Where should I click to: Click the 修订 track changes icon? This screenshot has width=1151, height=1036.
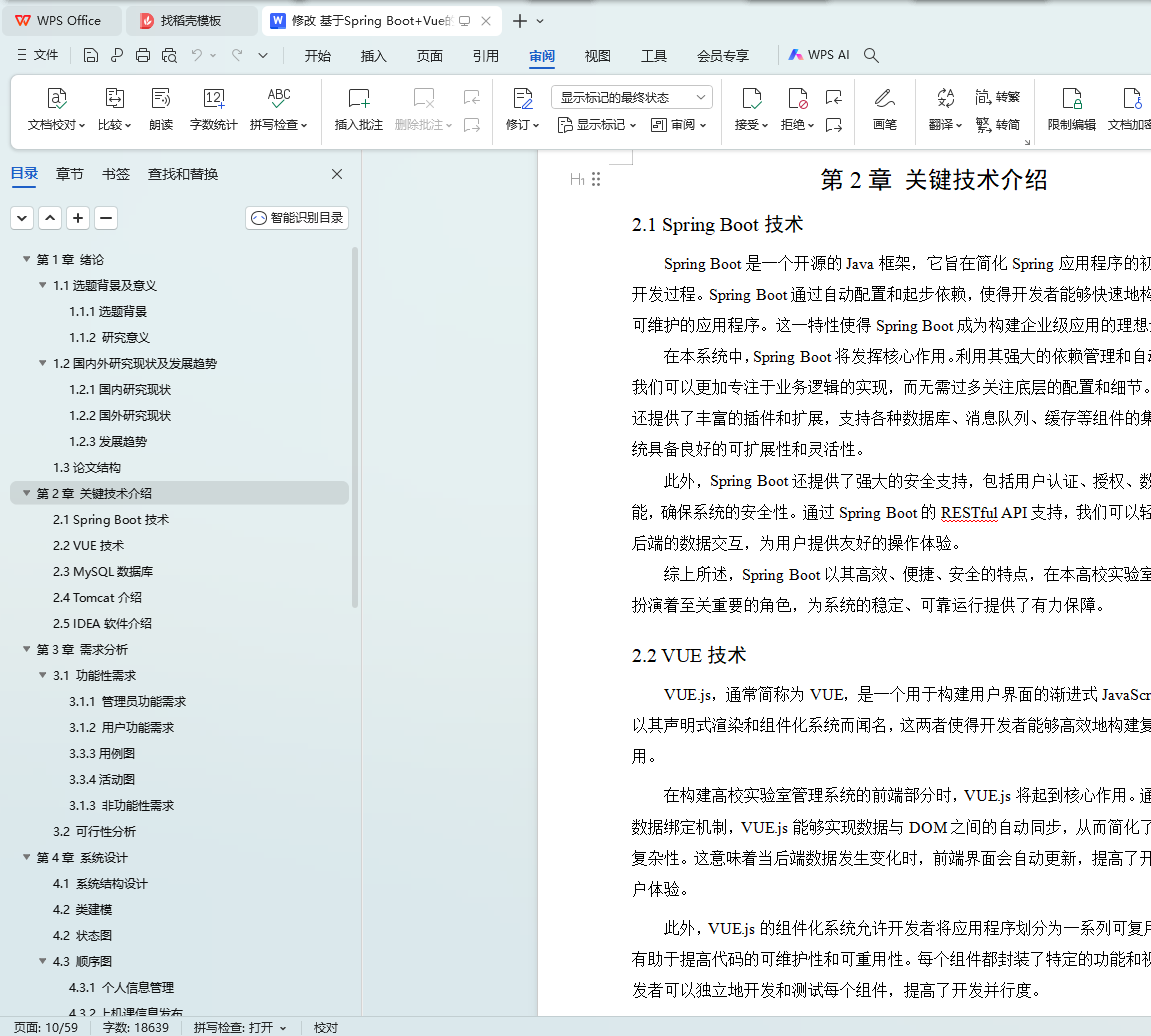(523, 98)
